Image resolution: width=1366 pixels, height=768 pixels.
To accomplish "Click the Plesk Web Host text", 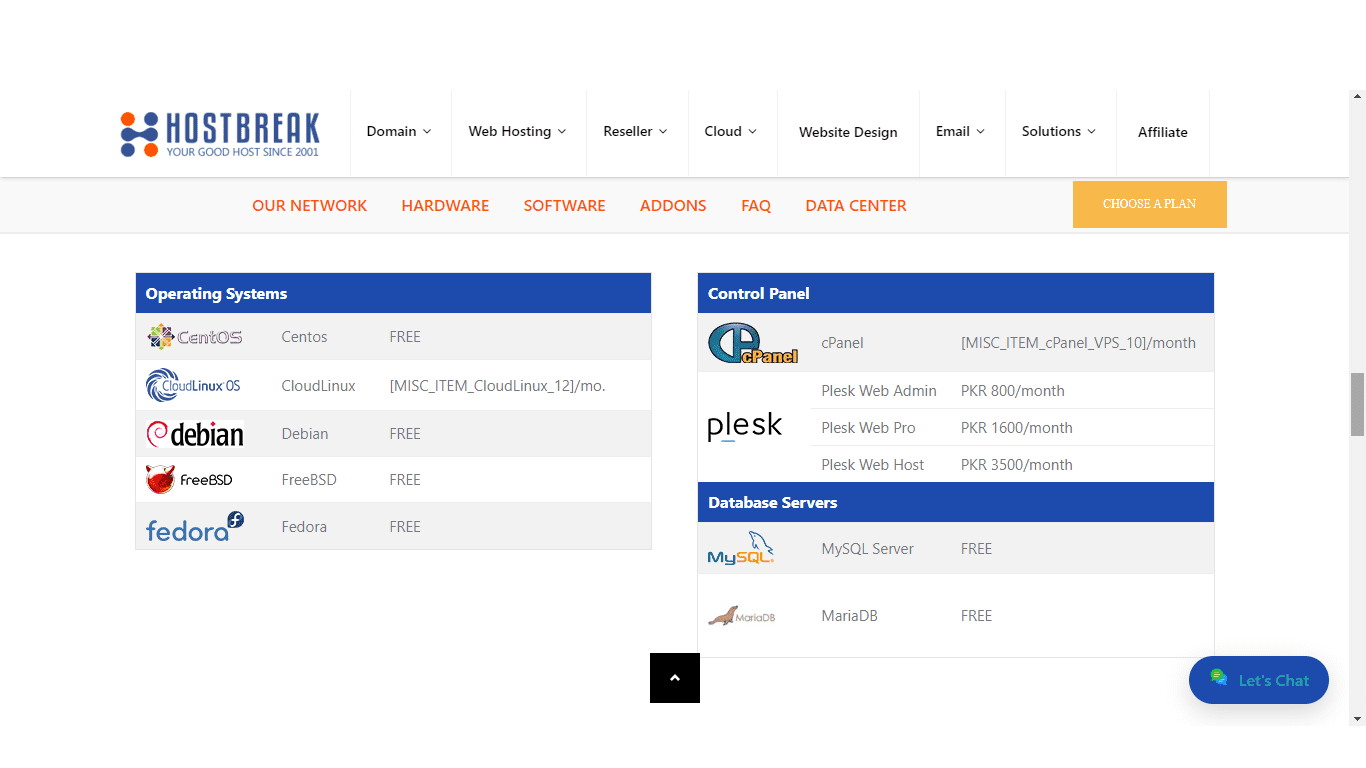I will [872, 465].
